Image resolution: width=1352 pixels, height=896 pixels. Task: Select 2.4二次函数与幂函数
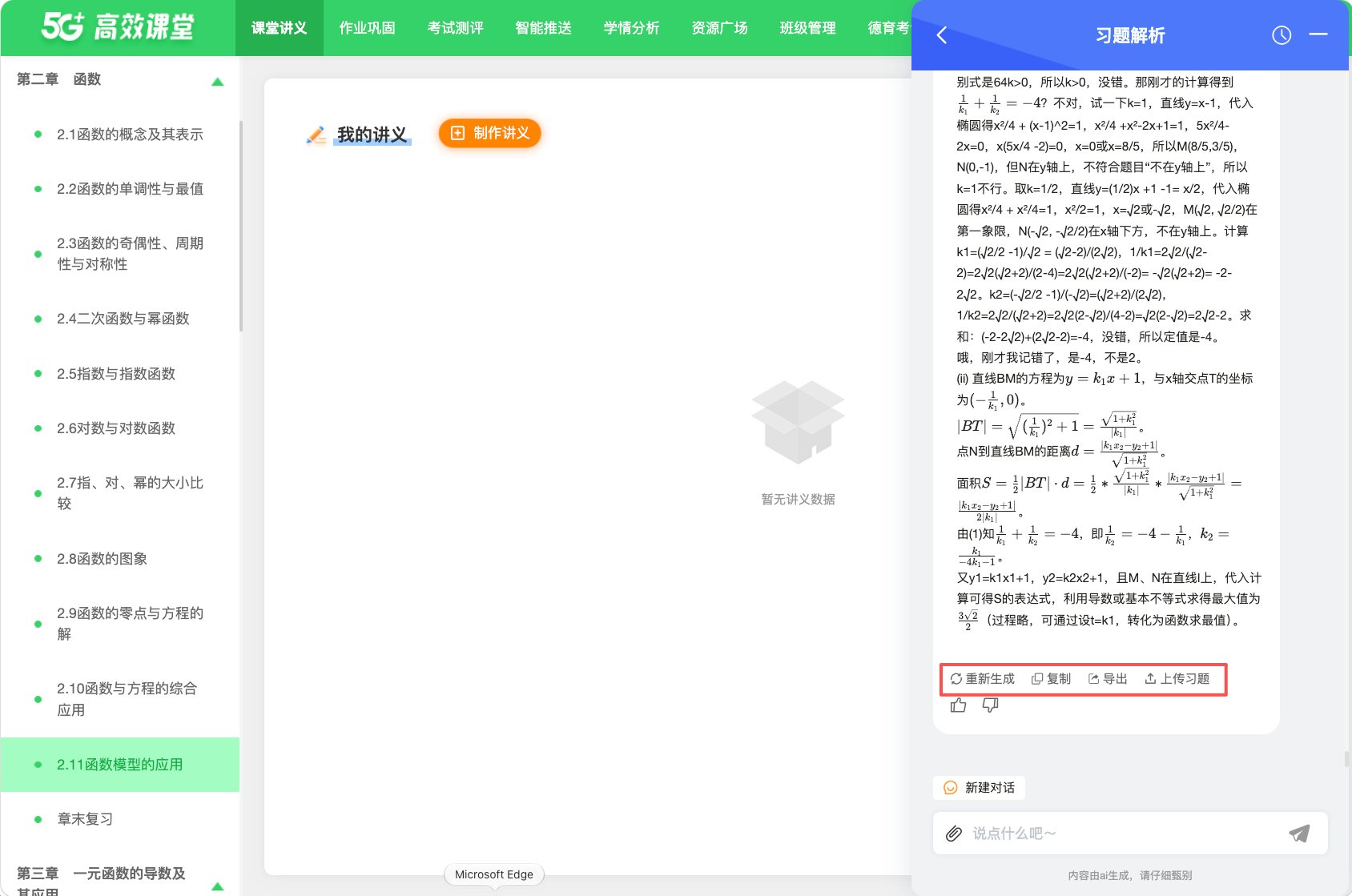pos(120,319)
